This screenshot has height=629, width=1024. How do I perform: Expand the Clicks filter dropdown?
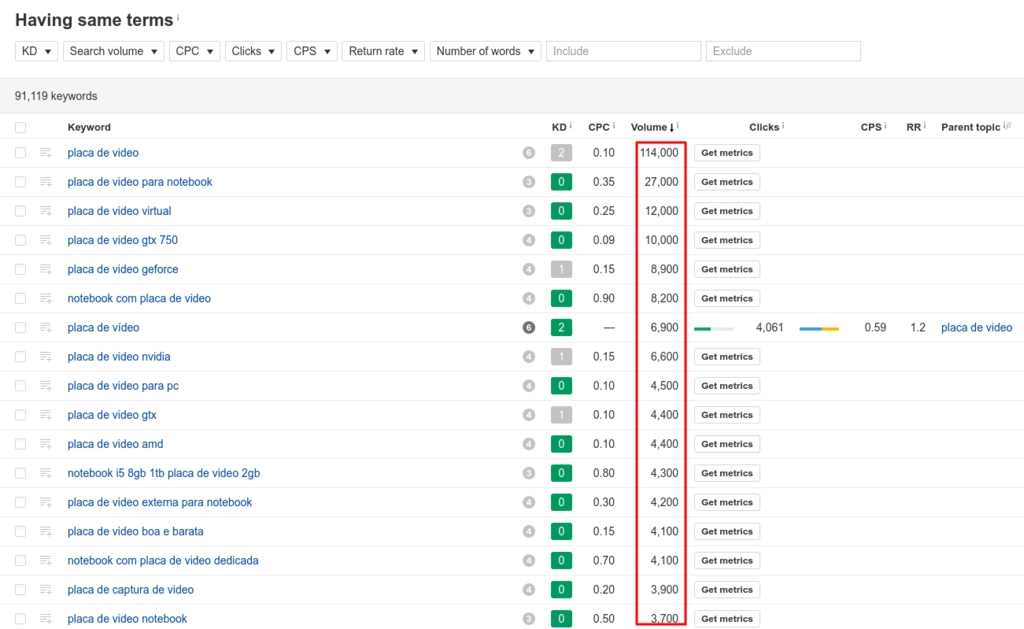253,51
